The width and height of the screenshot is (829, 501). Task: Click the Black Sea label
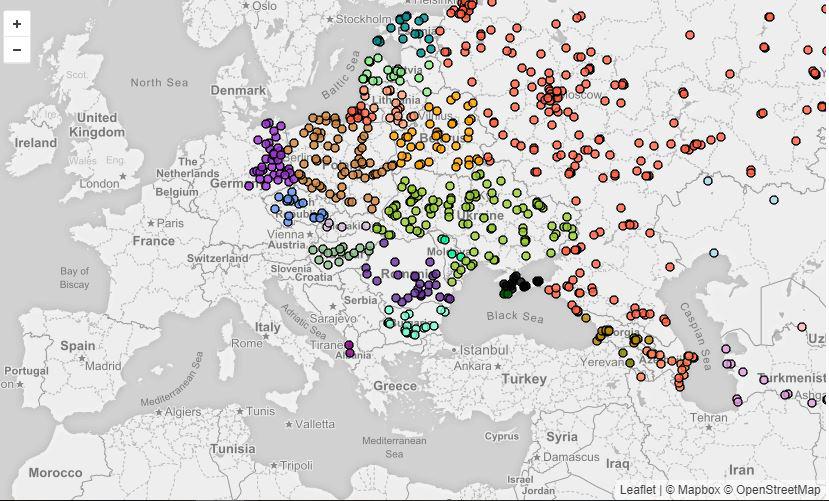[514, 316]
